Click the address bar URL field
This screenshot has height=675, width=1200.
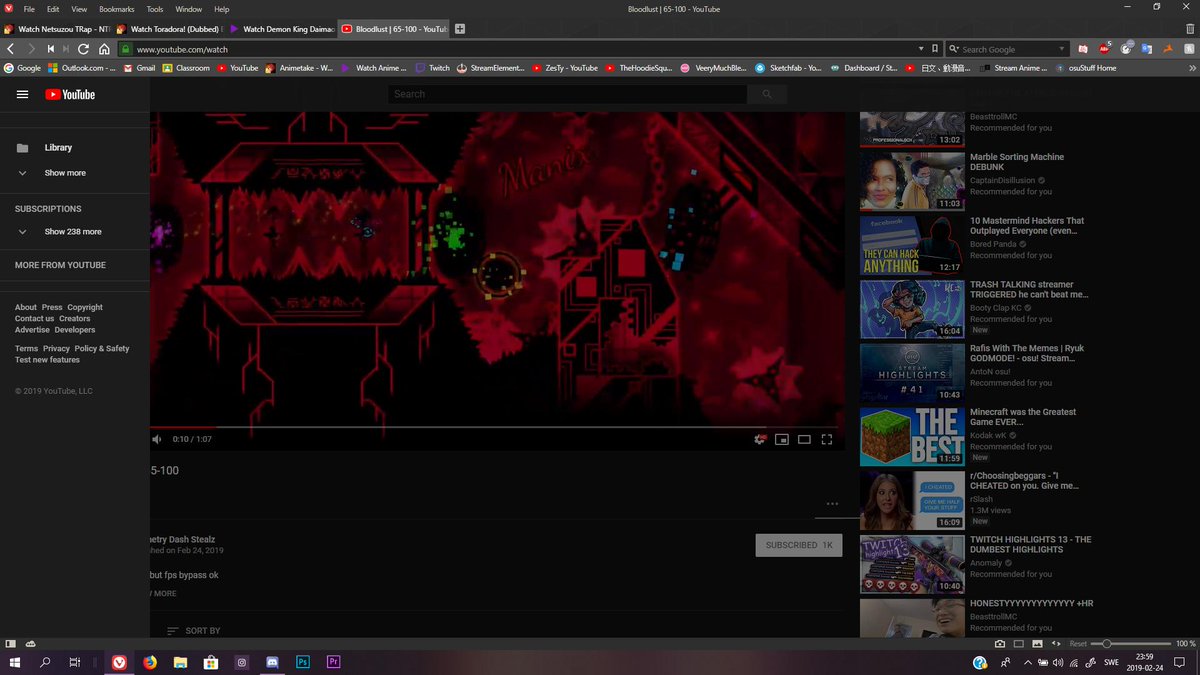coord(525,48)
